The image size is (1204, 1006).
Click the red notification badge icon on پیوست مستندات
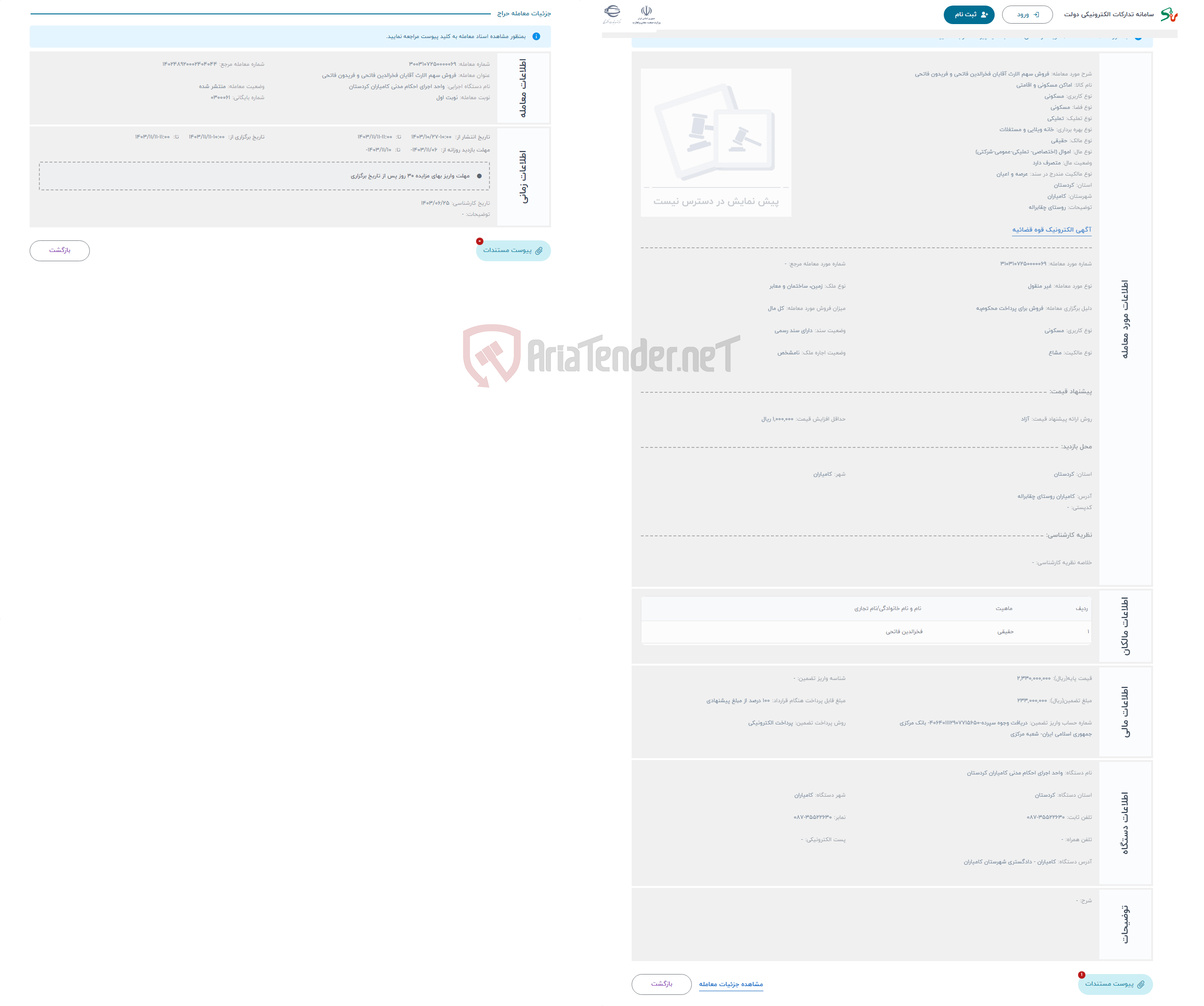coord(478,241)
